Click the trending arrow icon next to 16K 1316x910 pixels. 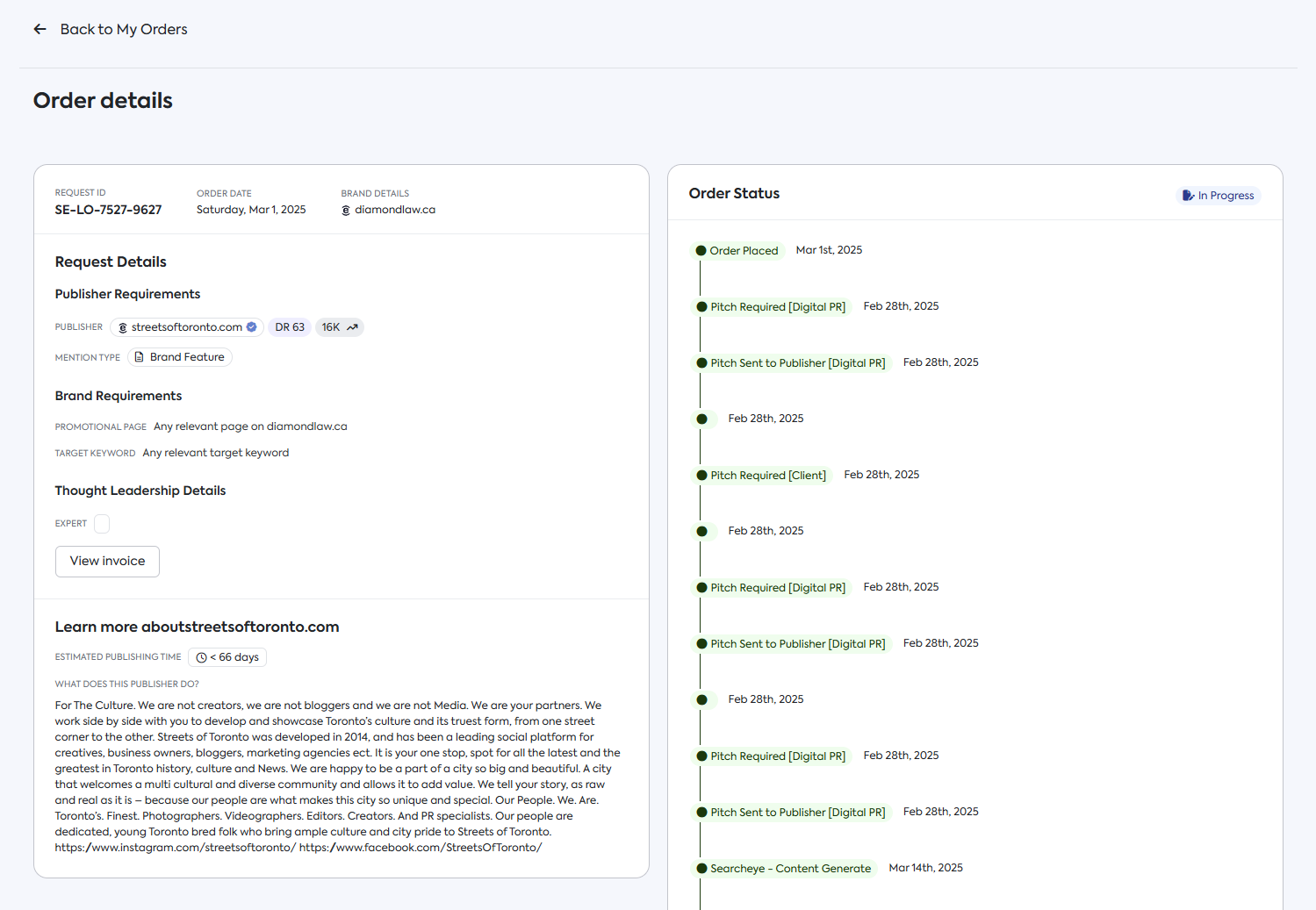352,327
